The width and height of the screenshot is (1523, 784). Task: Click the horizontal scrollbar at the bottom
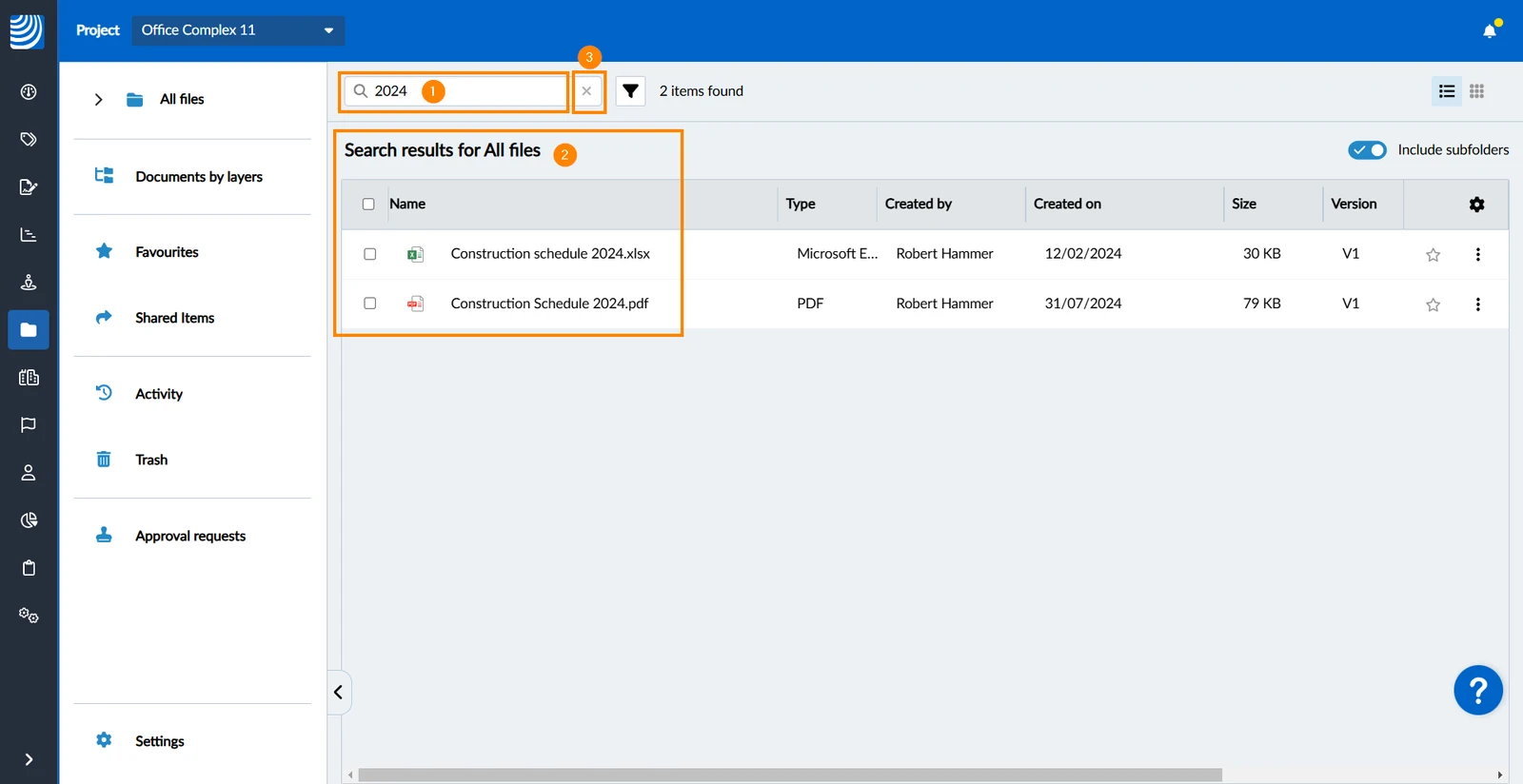click(x=789, y=775)
